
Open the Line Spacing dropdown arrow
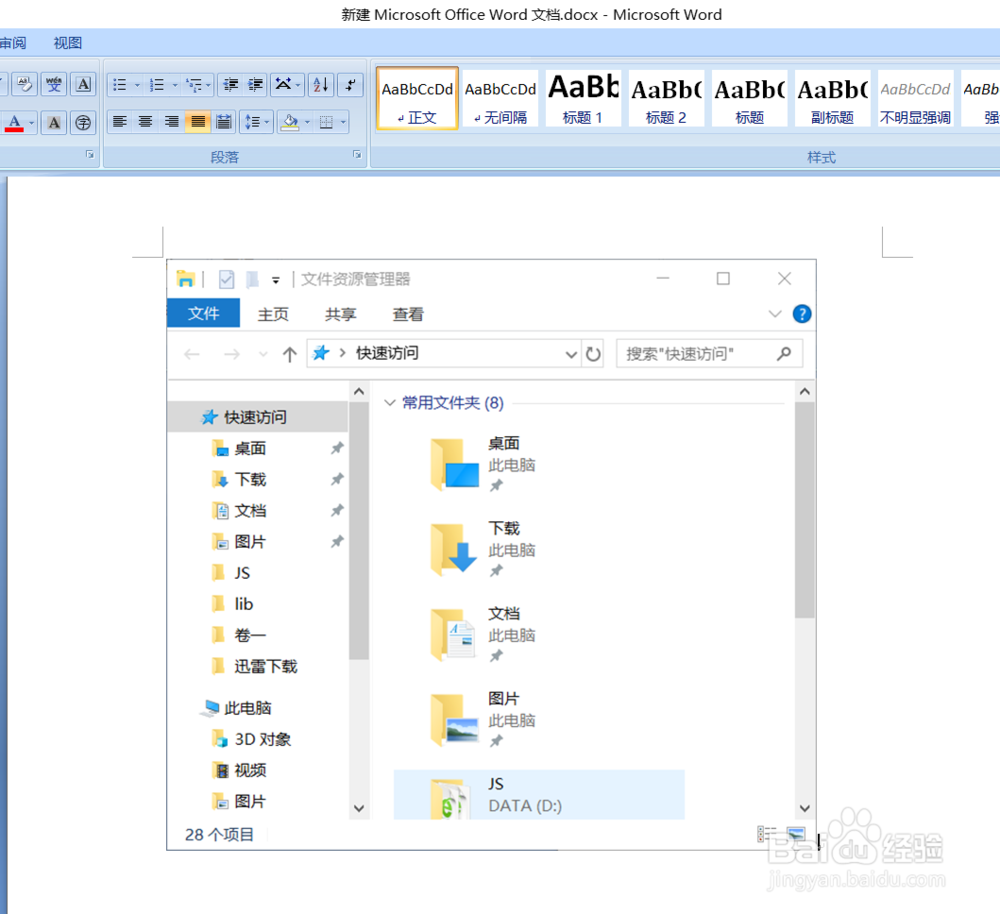coord(267,122)
